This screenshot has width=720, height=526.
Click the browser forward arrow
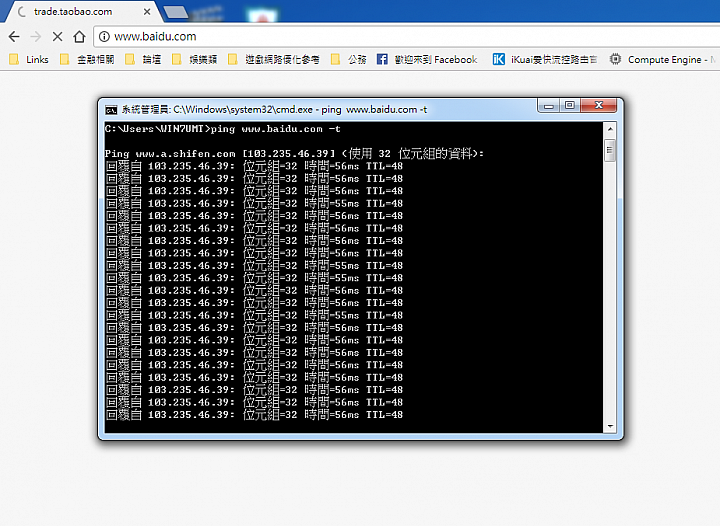[36, 36]
